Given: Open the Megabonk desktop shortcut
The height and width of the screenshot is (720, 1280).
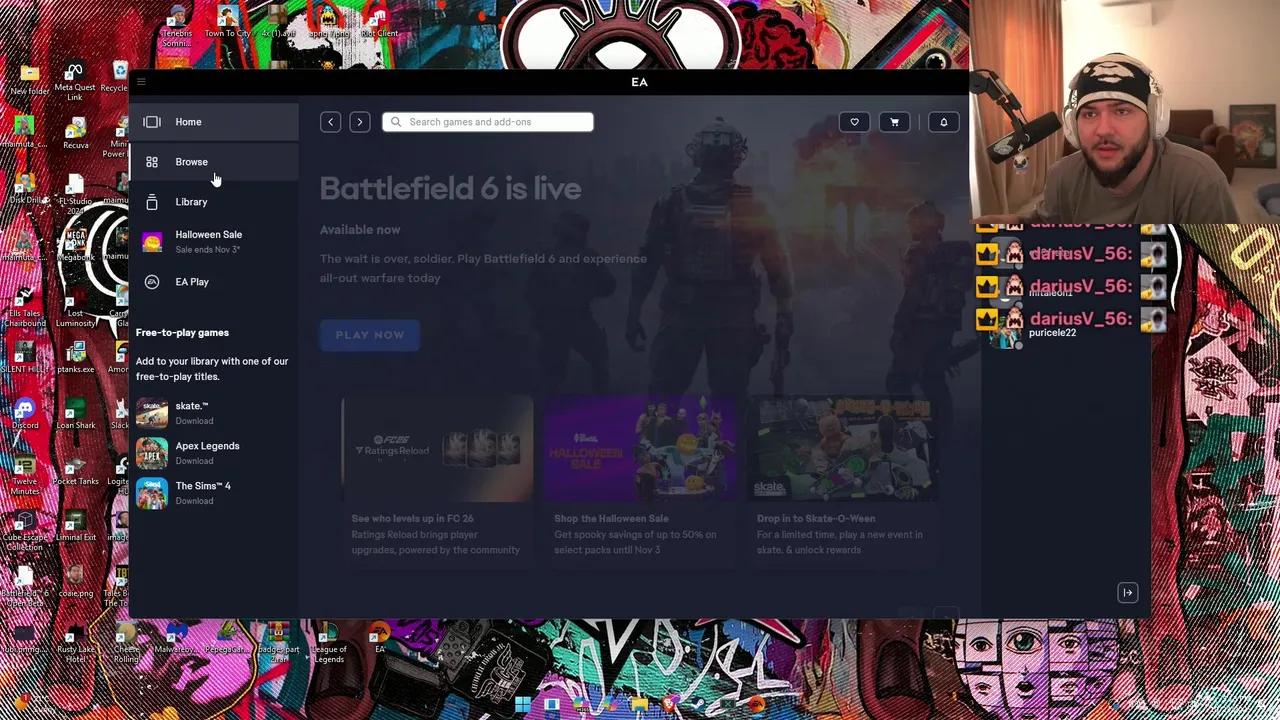Looking at the screenshot, I should pos(75,246).
